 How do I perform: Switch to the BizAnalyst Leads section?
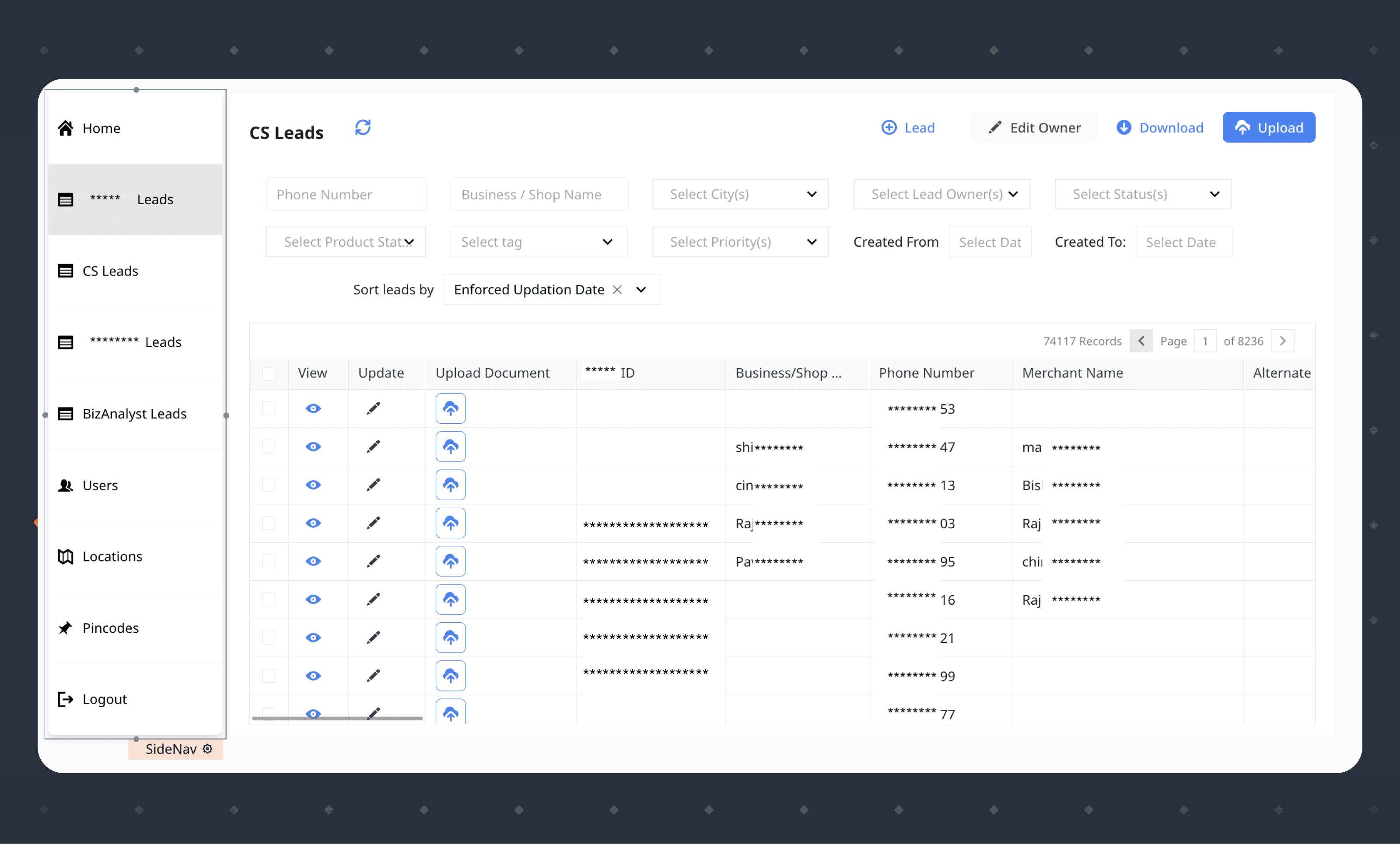(x=135, y=414)
